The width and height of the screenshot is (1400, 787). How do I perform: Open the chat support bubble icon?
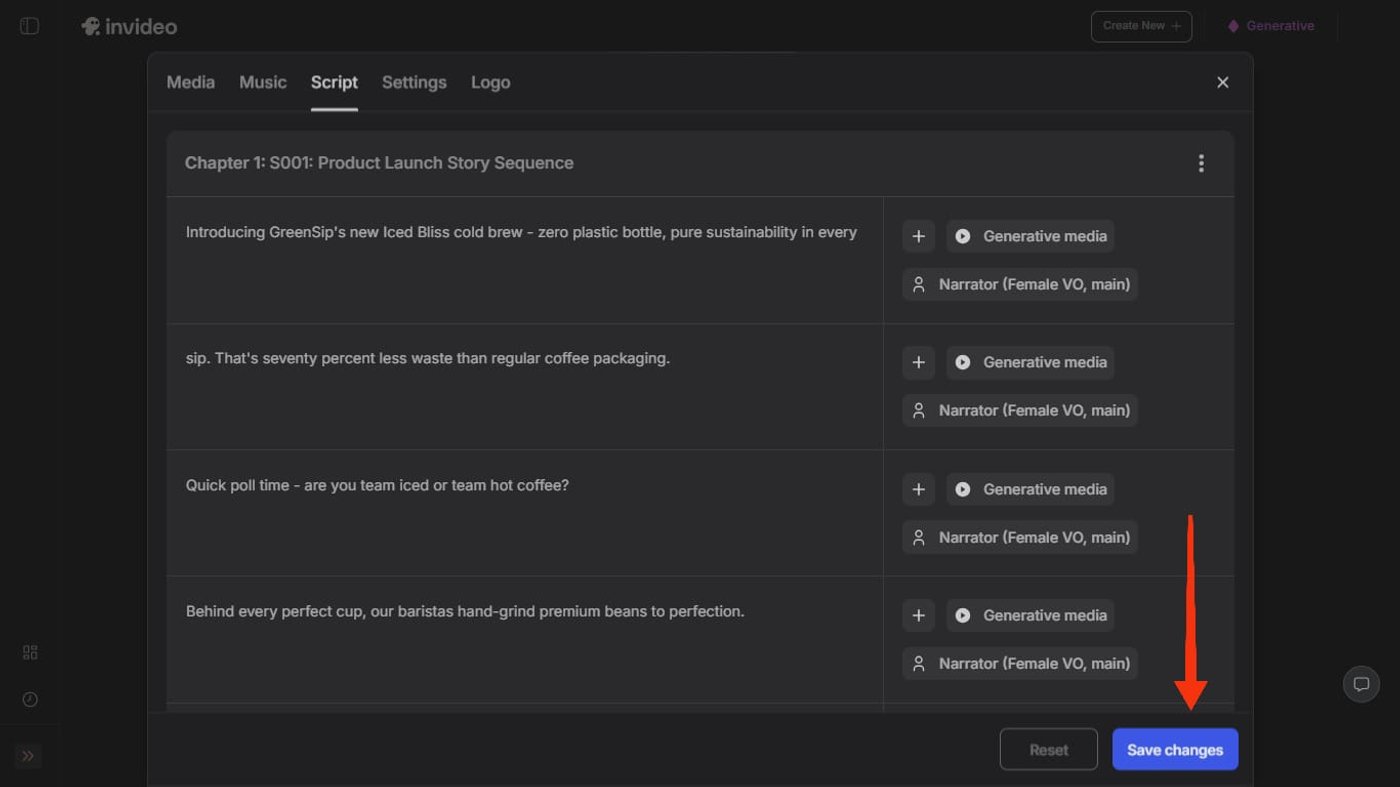pos(1361,685)
